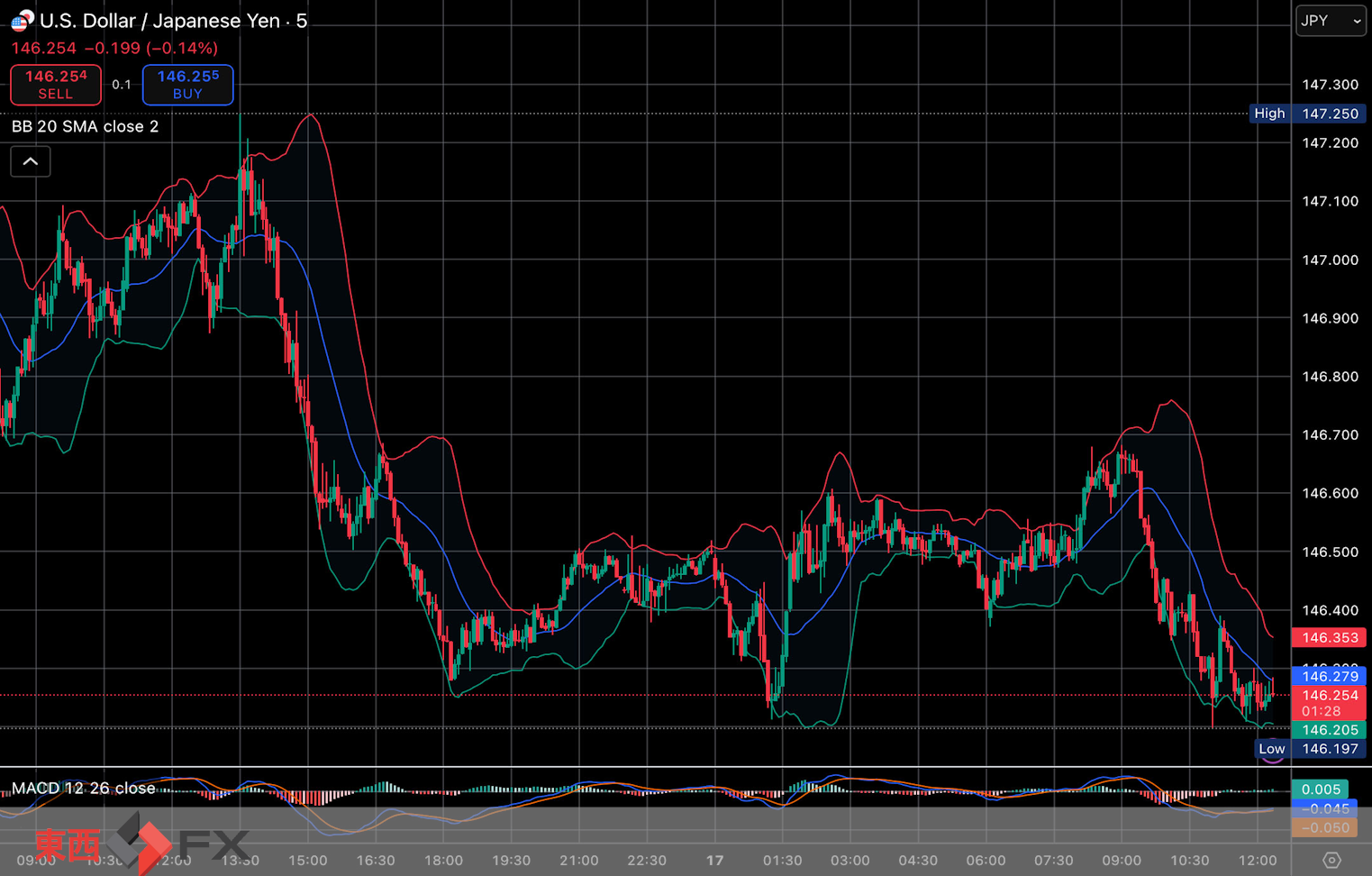Click the High 147.250 price label
Viewport: 1372px width, 876px height.
click(x=1306, y=114)
